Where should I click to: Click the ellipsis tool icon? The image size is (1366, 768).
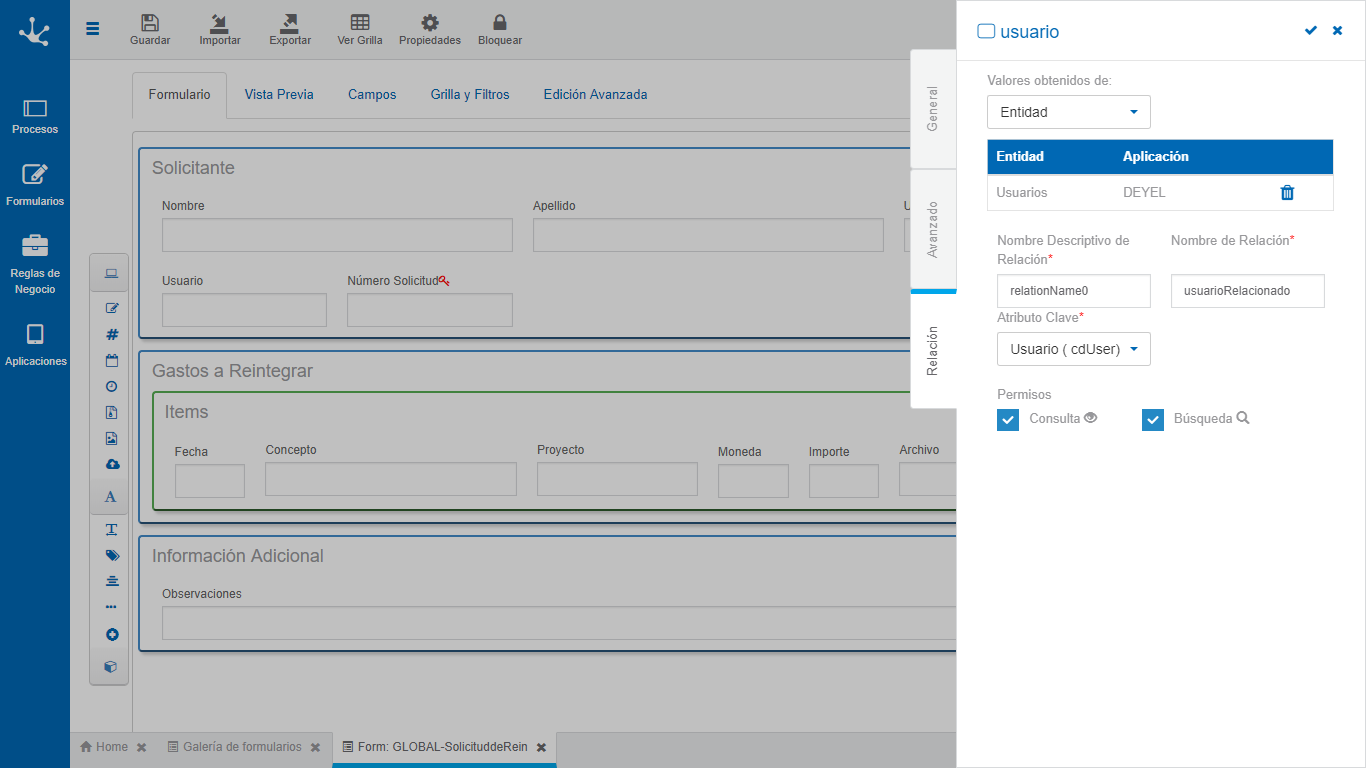(x=111, y=607)
